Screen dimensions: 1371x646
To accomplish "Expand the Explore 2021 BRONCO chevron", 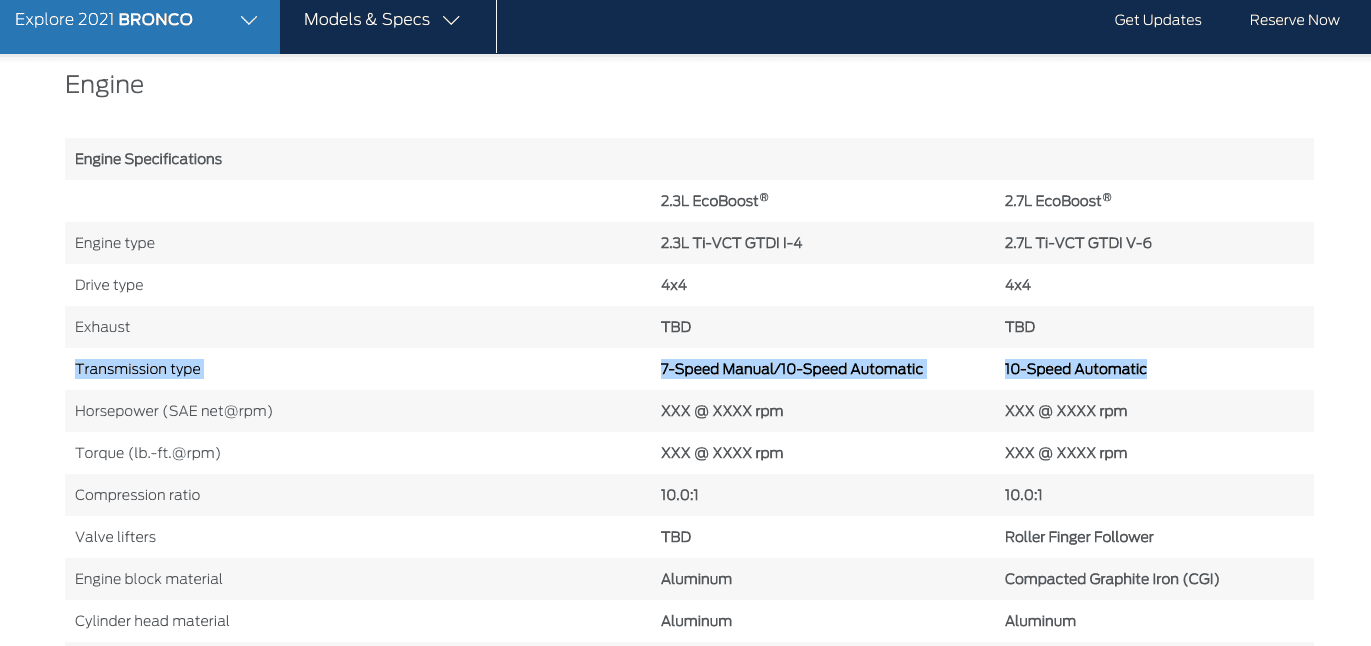I will coord(249,20).
